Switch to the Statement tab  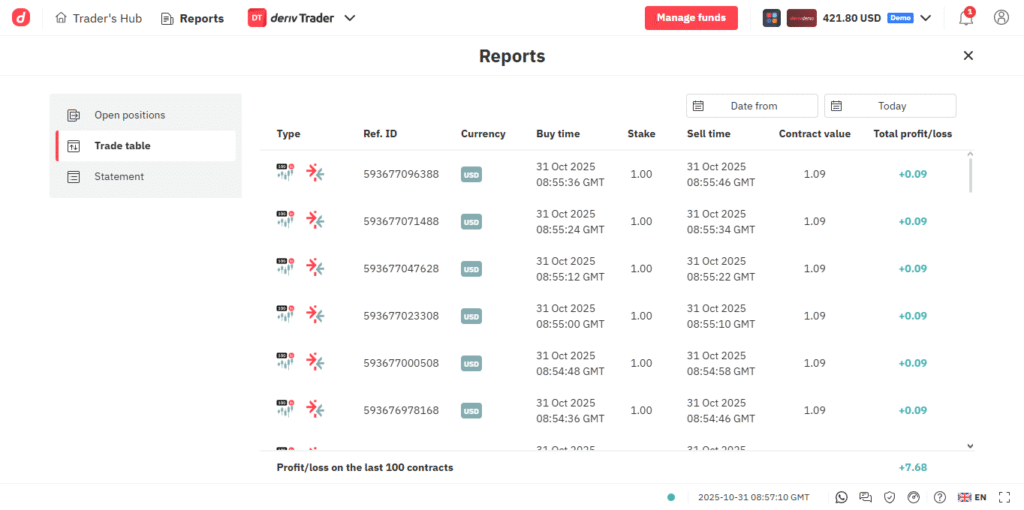coord(119,177)
